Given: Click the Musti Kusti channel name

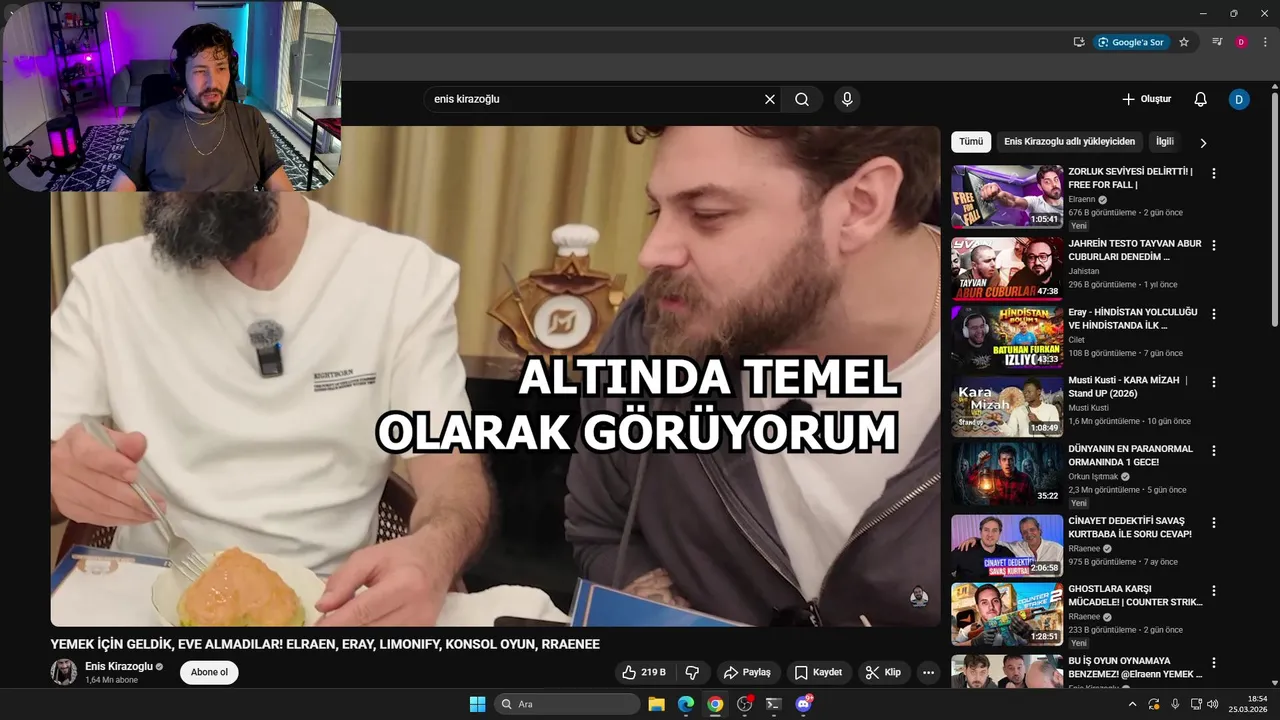Looking at the screenshot, I should 1088,408.
